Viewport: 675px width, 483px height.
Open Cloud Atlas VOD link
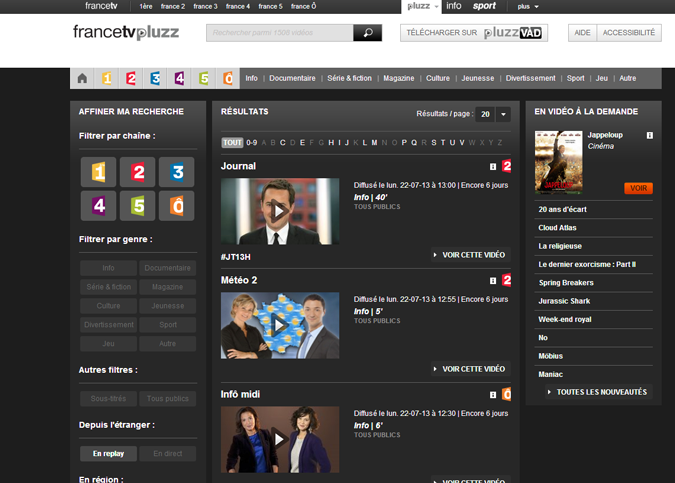click(557, 228)
